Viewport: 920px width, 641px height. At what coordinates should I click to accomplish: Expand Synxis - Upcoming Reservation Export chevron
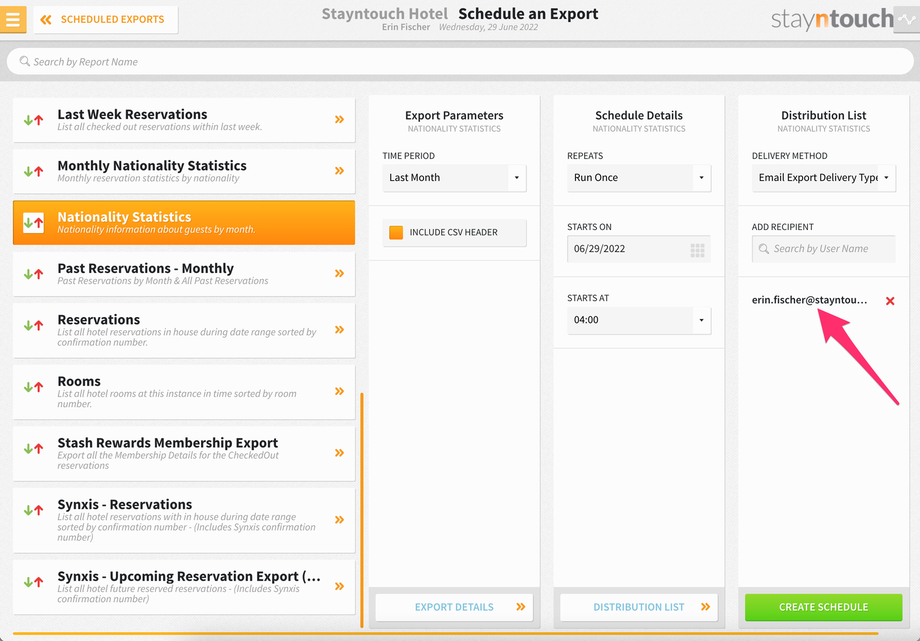point(339,586)
